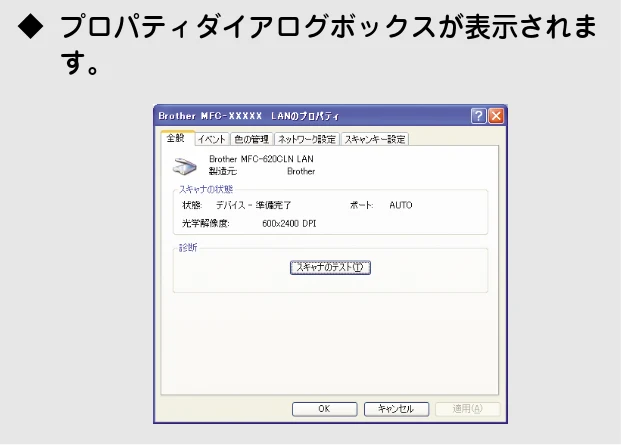Click the help question mark icon

coord(479,116)
